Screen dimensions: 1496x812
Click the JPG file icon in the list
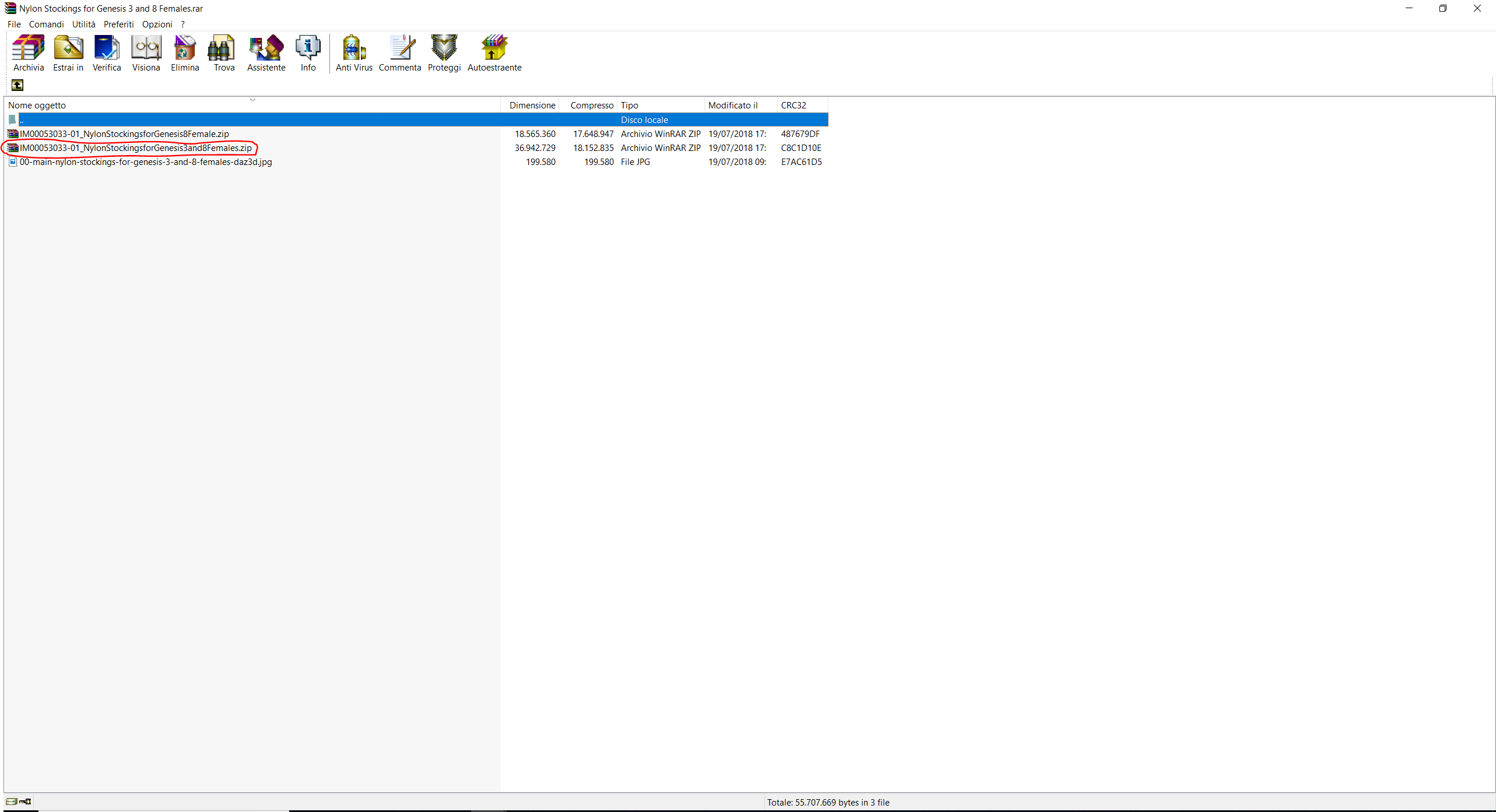13,161
